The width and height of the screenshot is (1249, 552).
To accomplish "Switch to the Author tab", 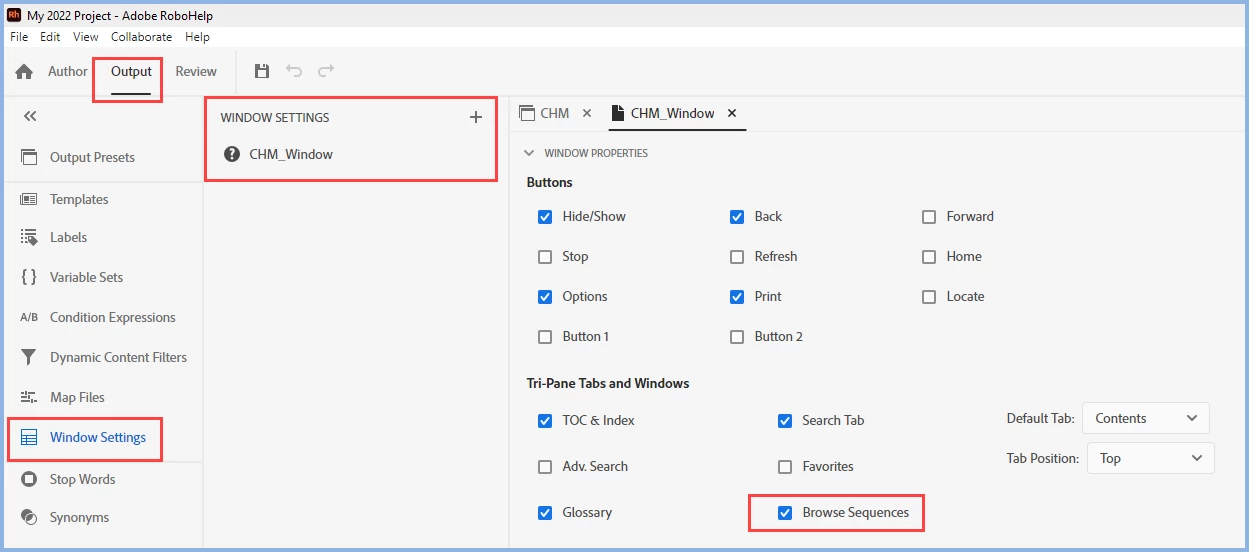I will [68, 71].
